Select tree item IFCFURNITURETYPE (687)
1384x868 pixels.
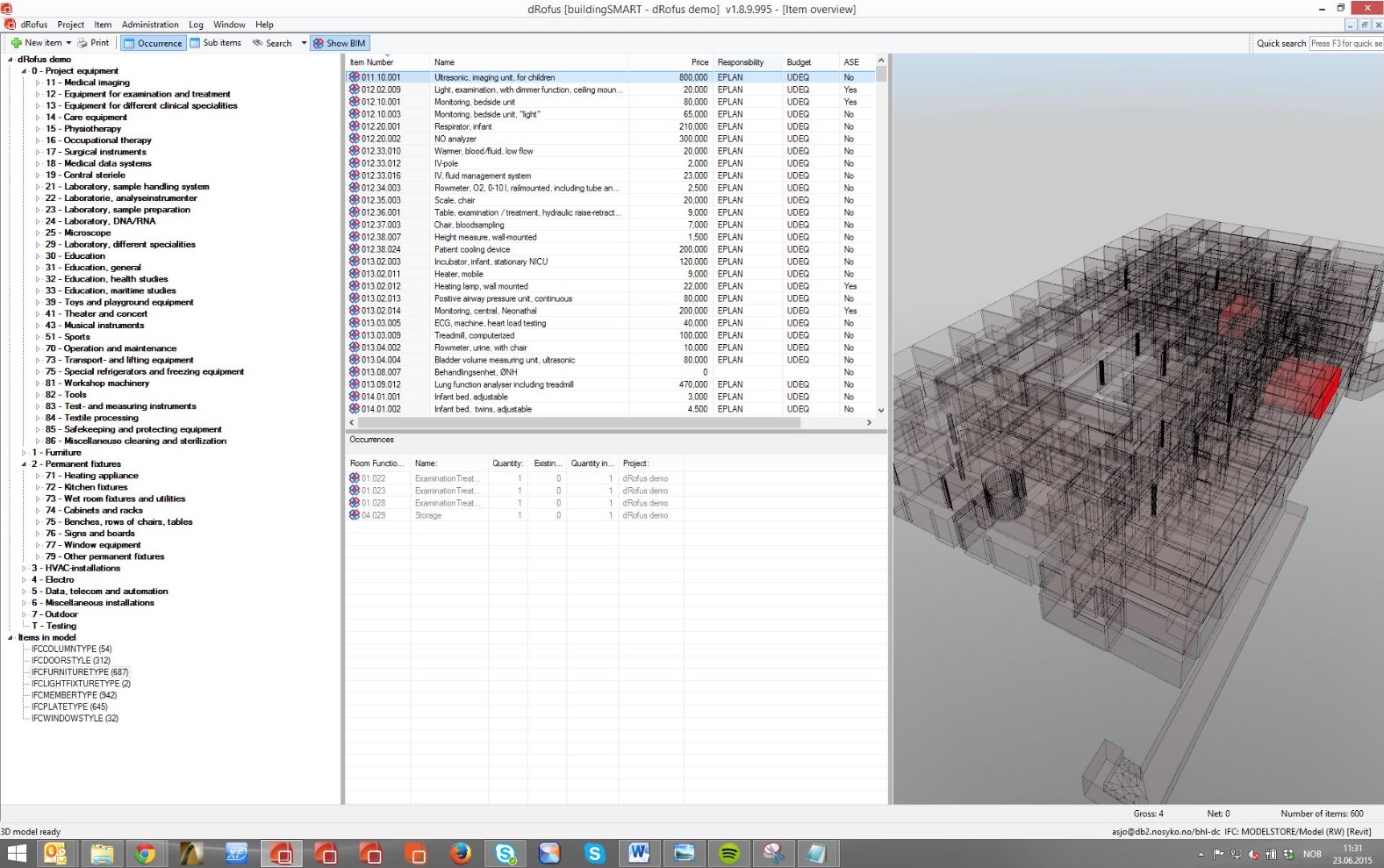(80, 672)
